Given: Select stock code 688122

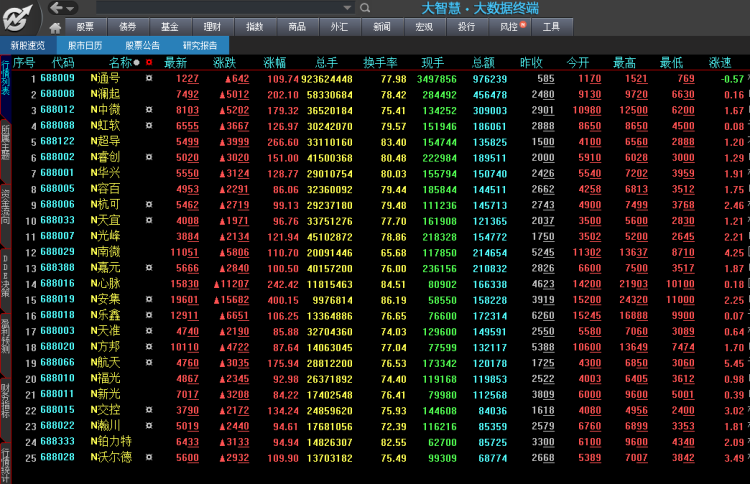Looking at the screenshot, I should click(57, 142).
